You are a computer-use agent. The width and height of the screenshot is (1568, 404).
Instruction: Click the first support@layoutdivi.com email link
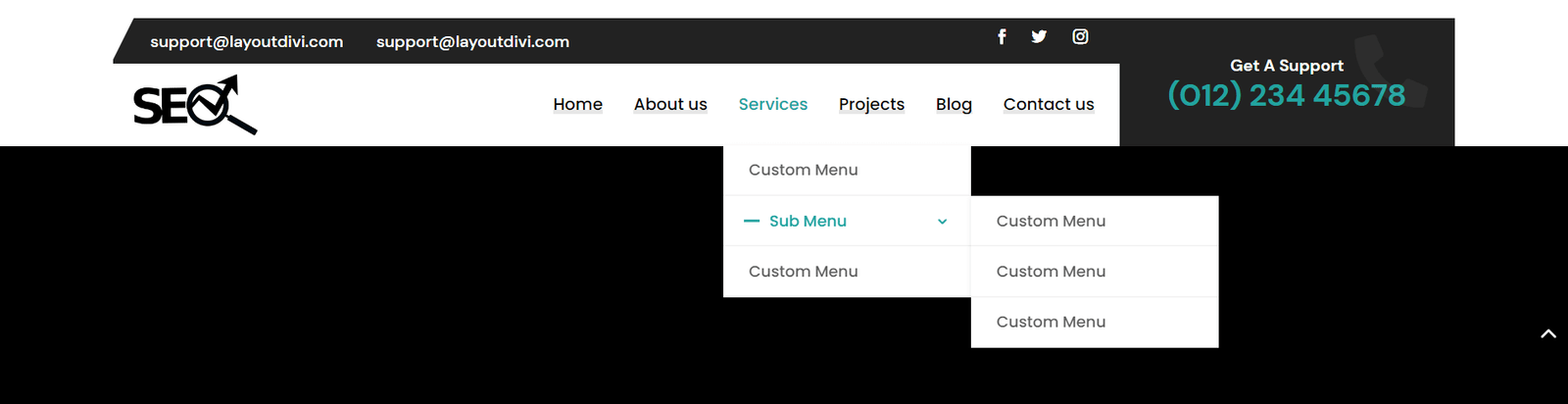click(246, 42)
